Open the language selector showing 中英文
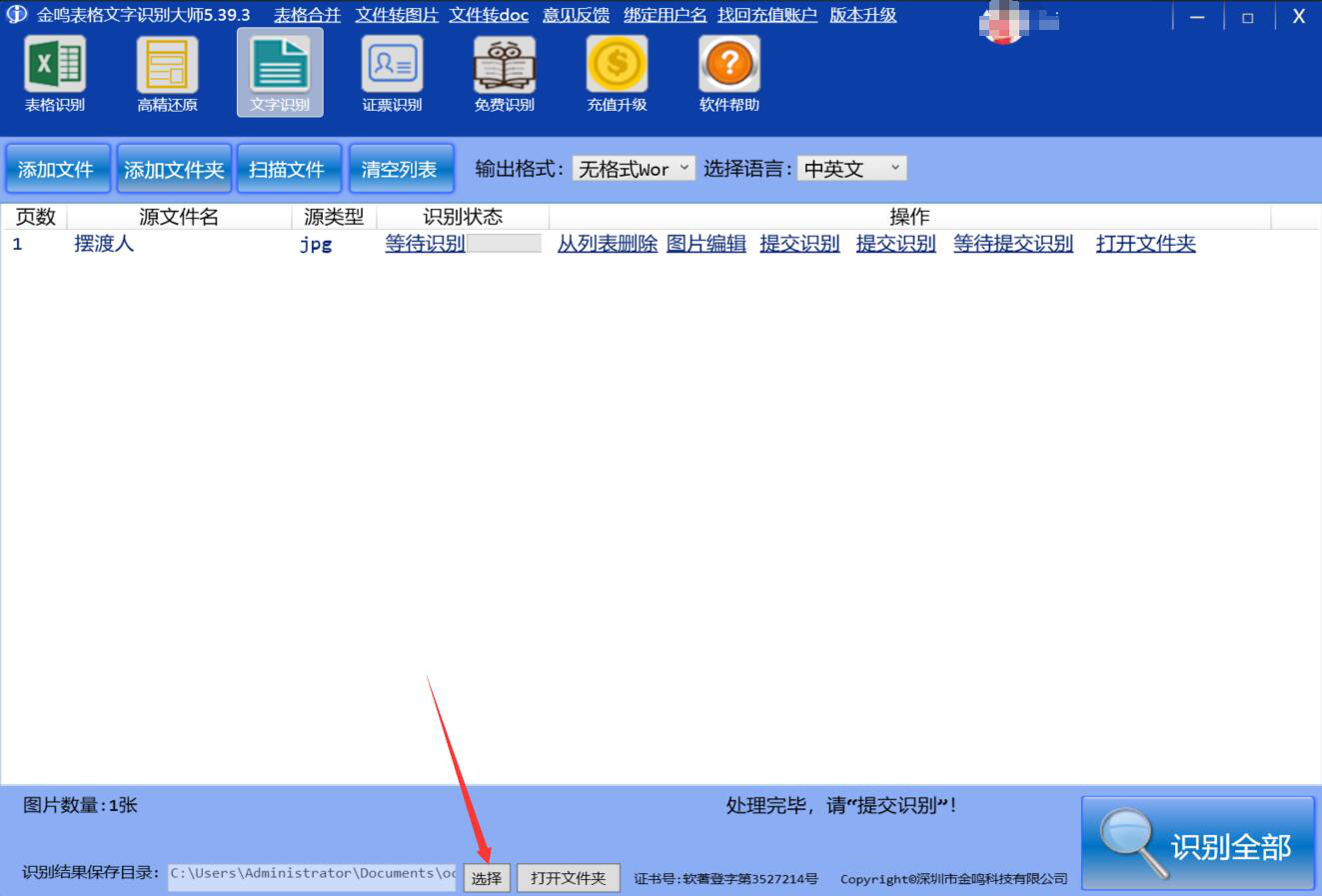The image size is (1322, 896). 844,168
